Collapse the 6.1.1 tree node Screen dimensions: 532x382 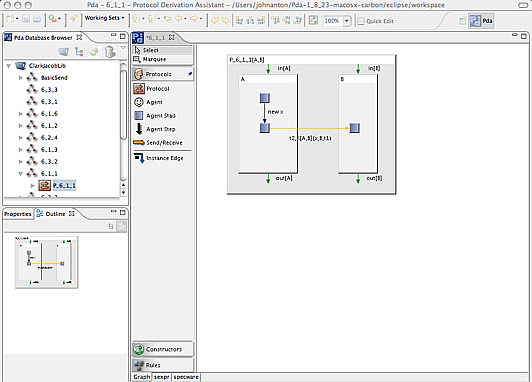click(20, 174)
